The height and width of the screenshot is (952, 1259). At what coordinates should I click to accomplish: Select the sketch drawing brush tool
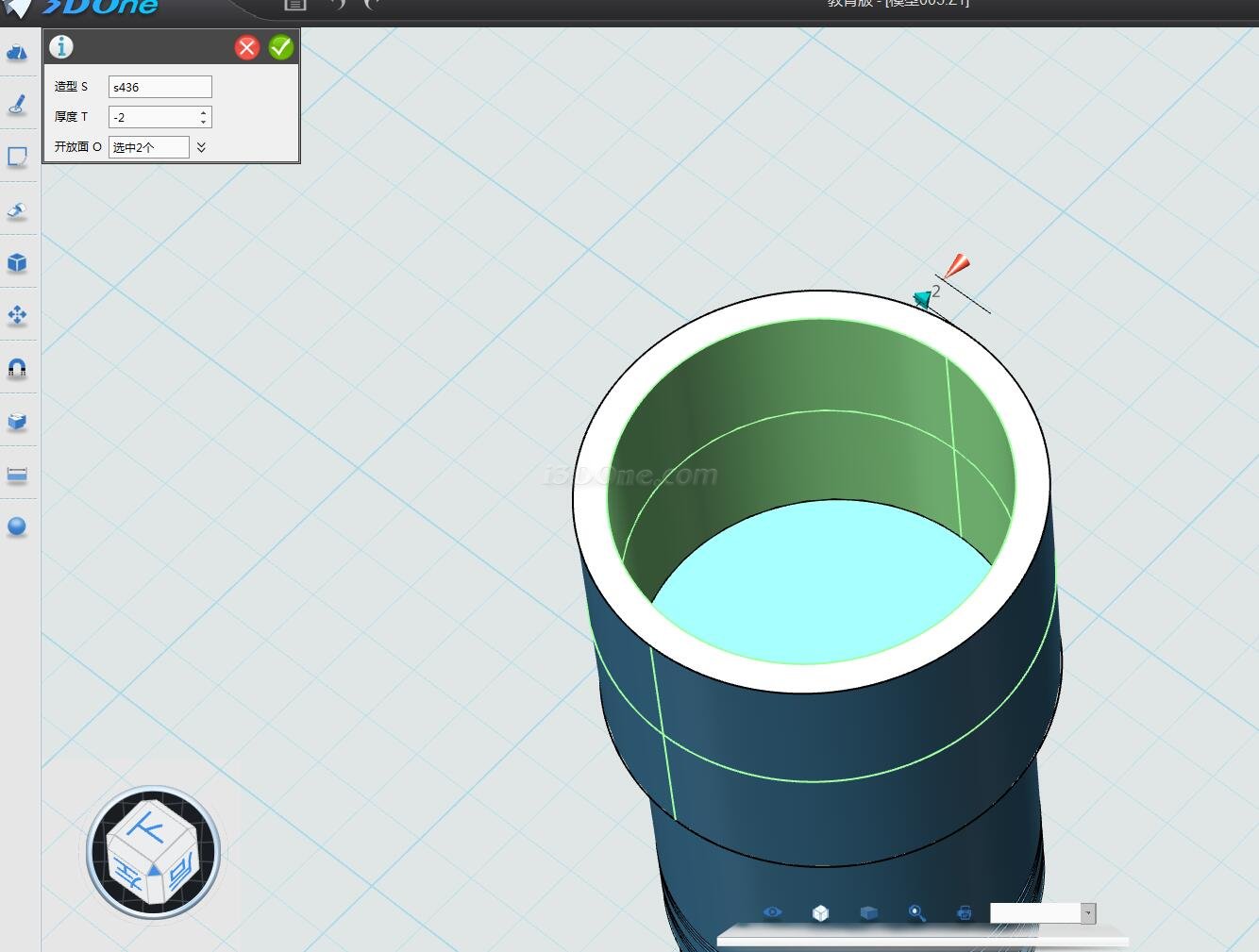pos(17,105)
